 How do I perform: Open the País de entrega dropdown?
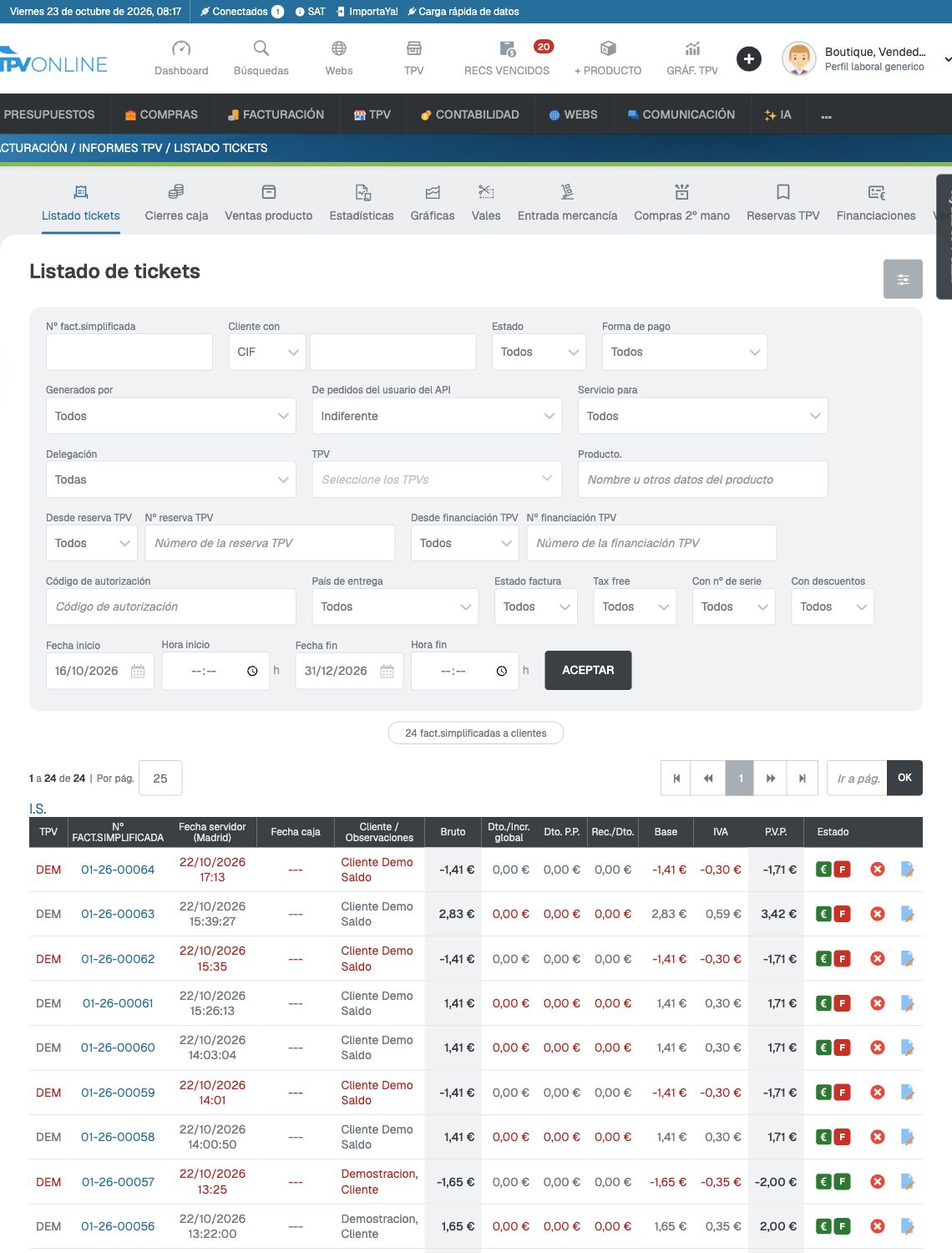click(x=395, y=606)
